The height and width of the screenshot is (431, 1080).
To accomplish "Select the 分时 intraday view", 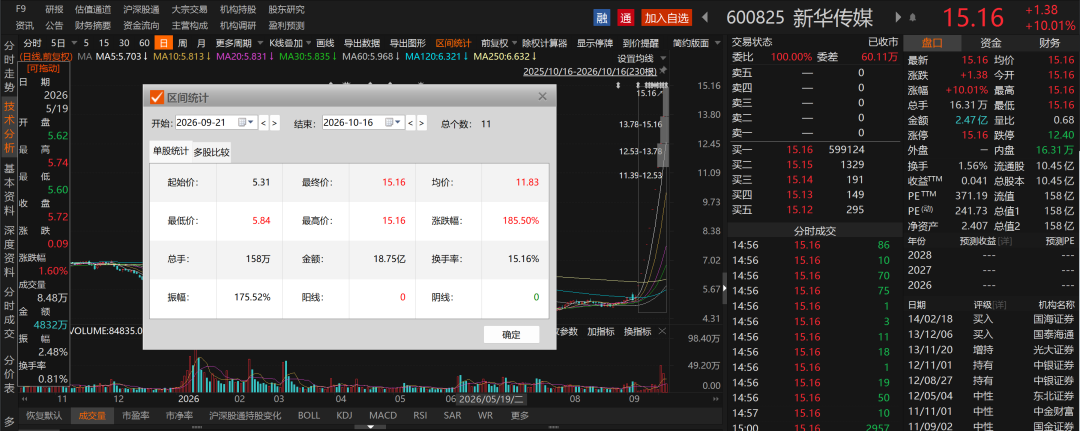I will tap(32, 43).
